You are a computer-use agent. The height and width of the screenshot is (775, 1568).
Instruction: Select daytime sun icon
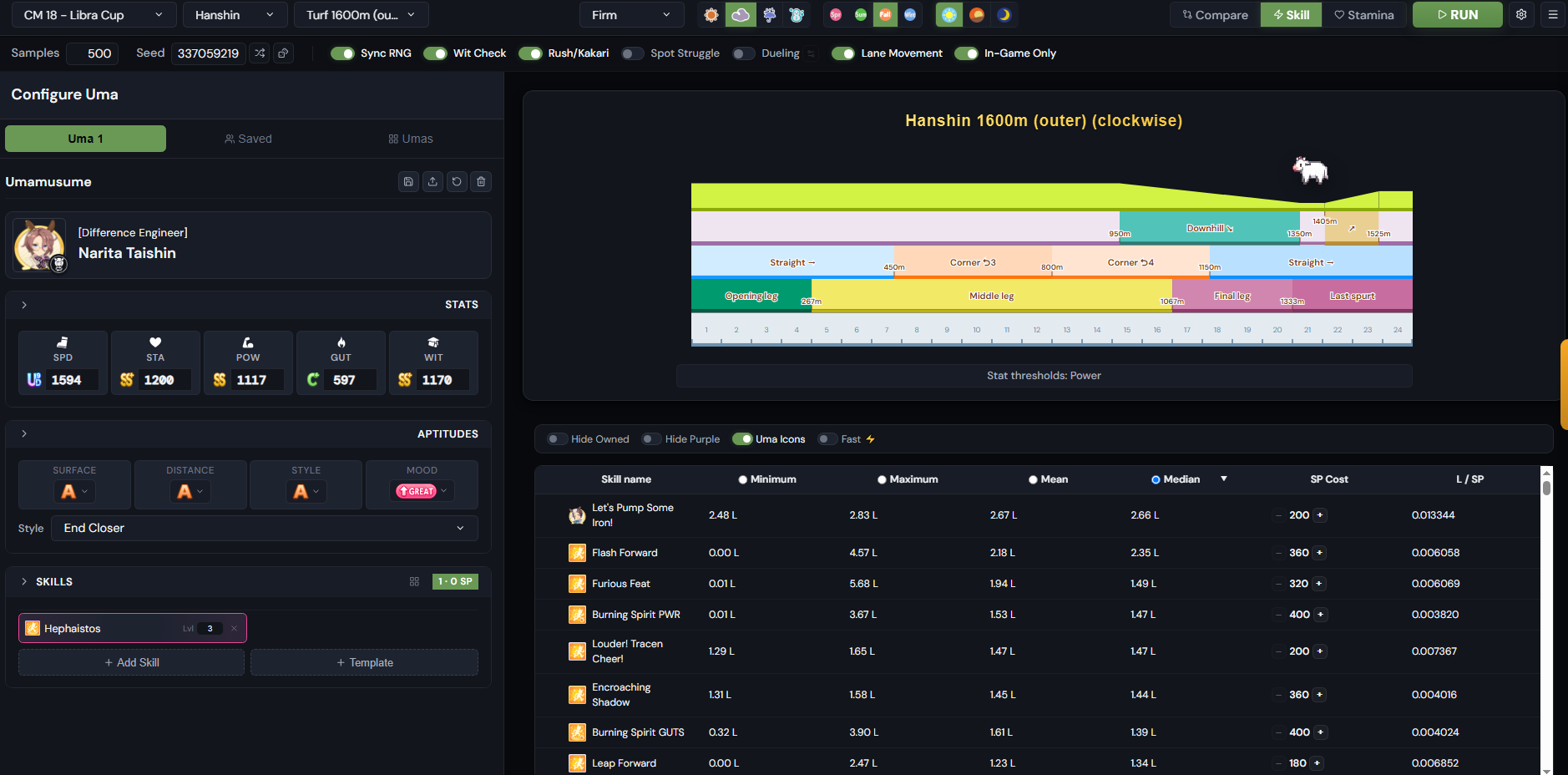coord(949,15)
